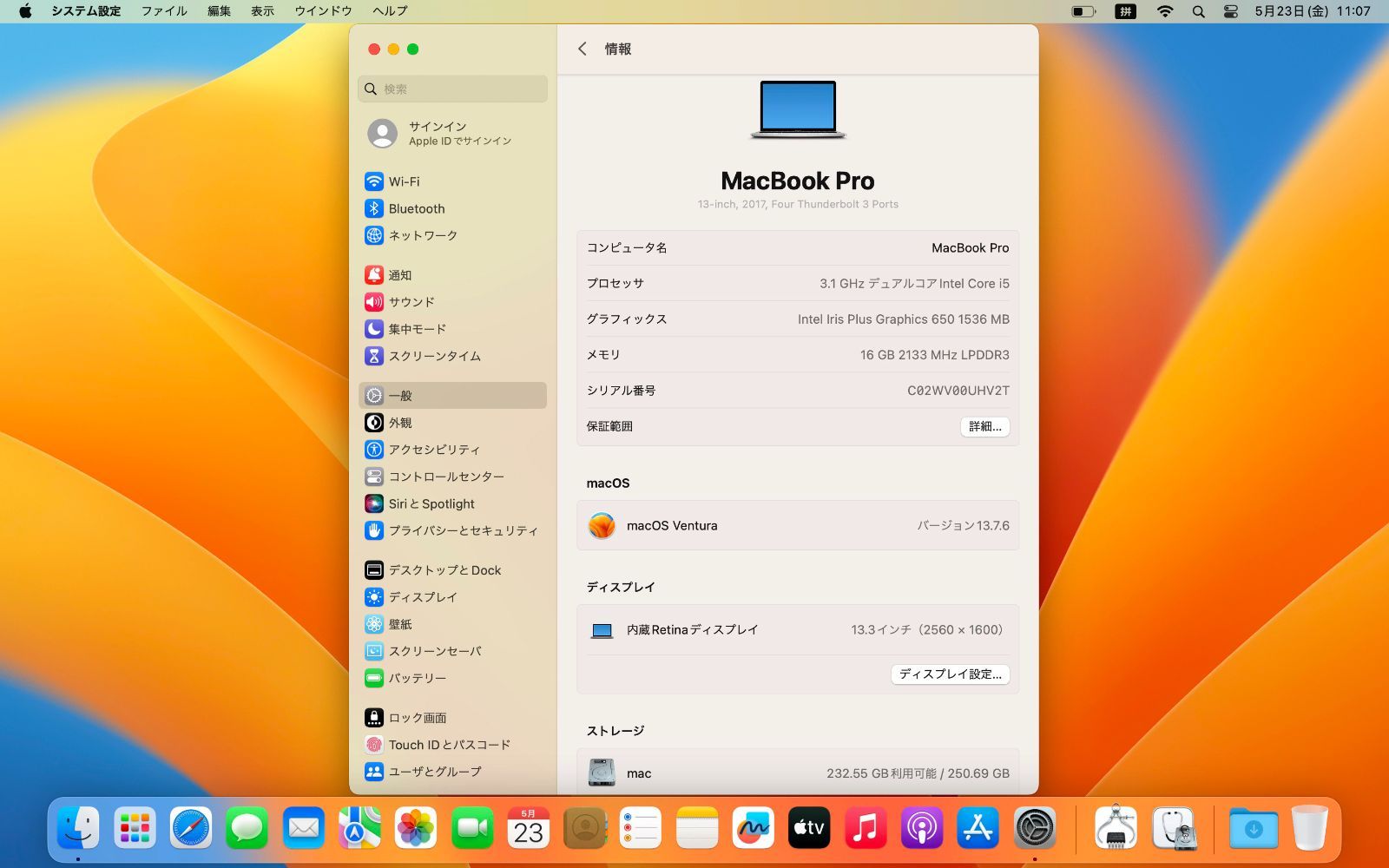Screen dimensions: 1389x868
Task: Open デスクトップと Dock settings
Action: point(452,570)
